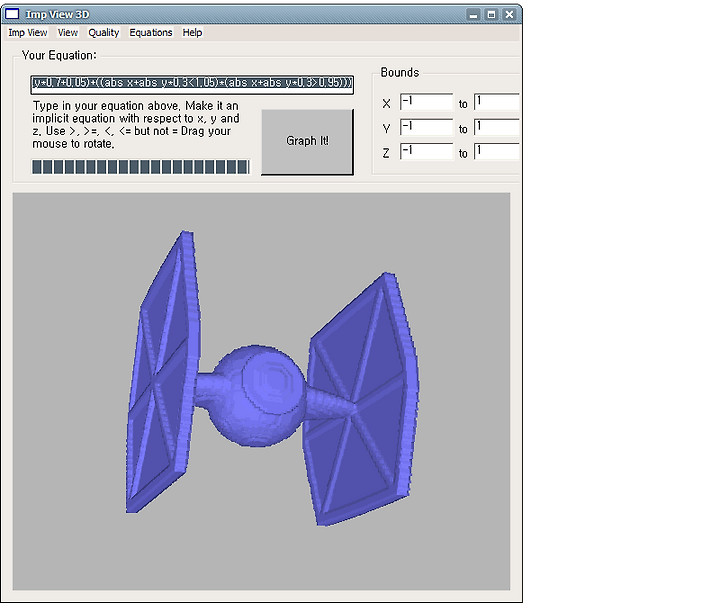
Task: Click the equation input field
Action: (x=192, y=85)
